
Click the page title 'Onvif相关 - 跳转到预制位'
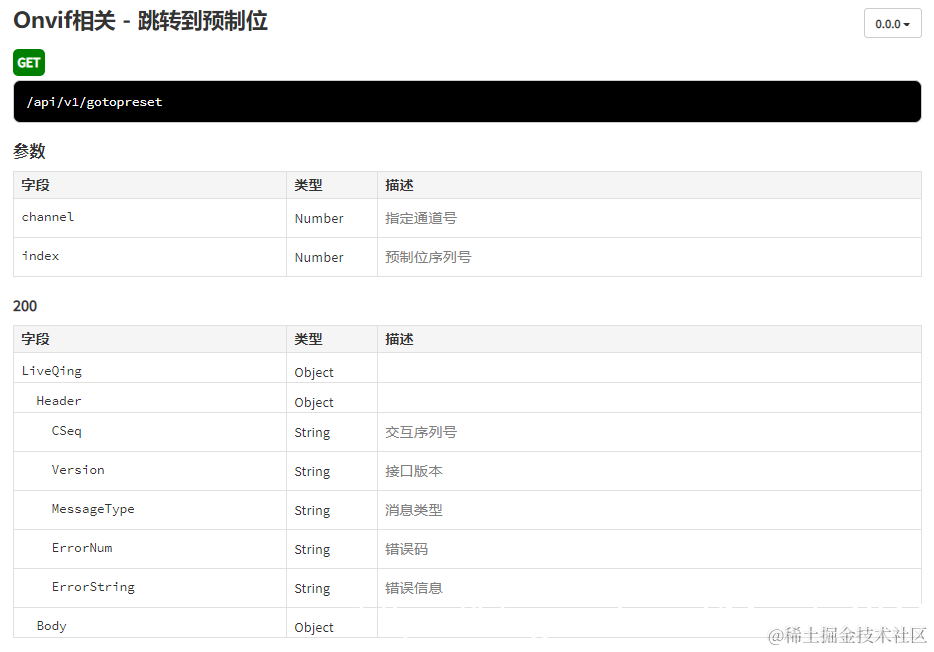[140, 21]
